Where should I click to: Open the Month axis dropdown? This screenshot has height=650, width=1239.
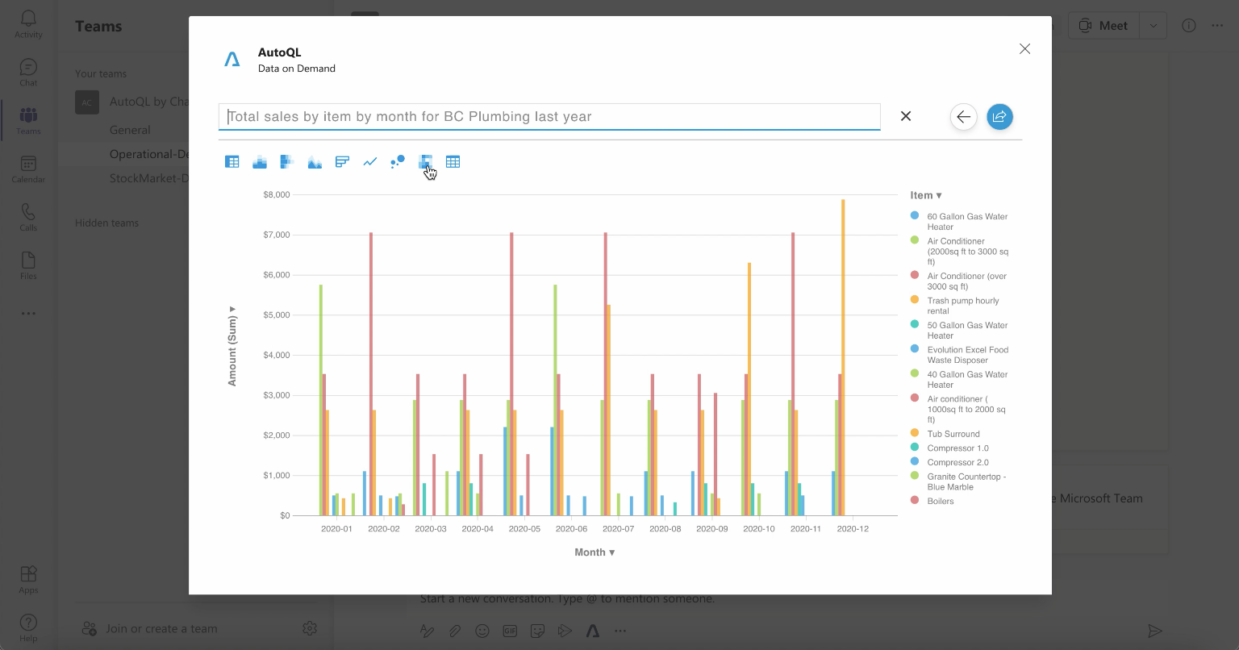coord(594,552)
